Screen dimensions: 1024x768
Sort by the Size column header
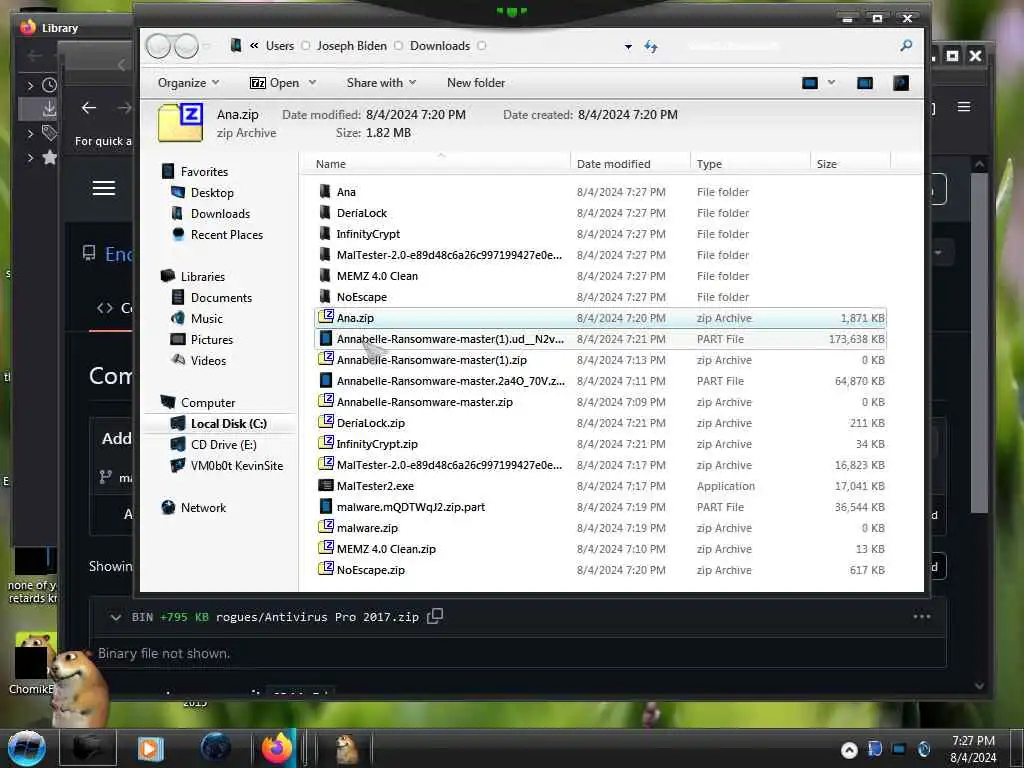[850, 164]
